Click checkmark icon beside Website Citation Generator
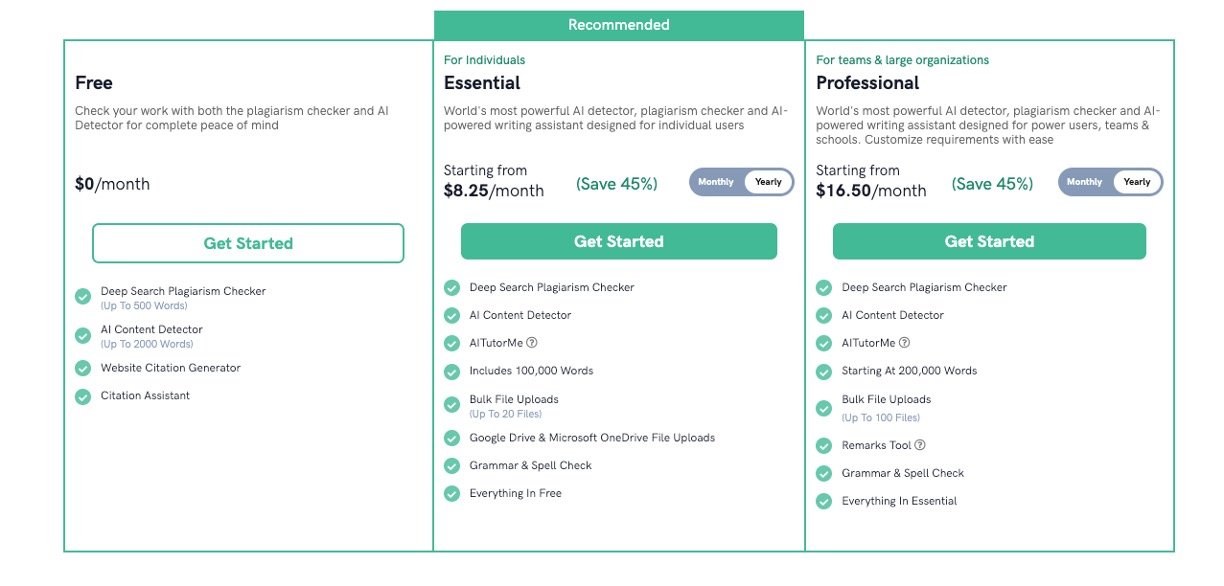Viewport: 1224px width, 586px height. pos(83,368)
